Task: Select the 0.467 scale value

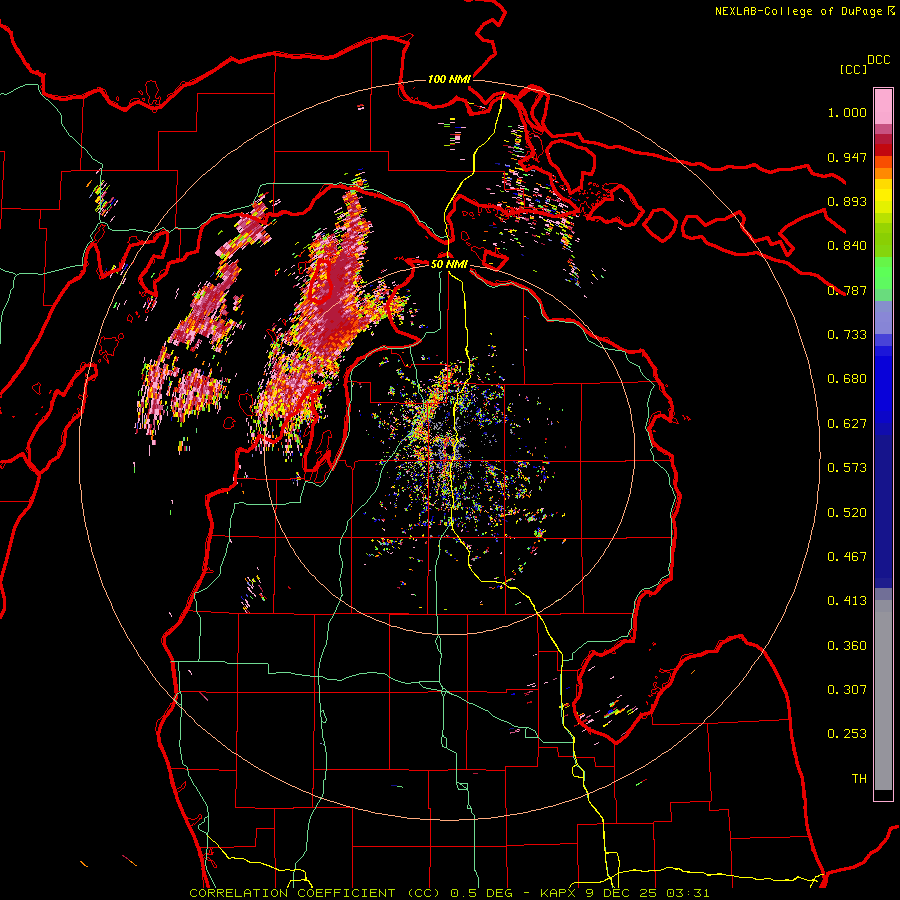Action: coord(847,557)
